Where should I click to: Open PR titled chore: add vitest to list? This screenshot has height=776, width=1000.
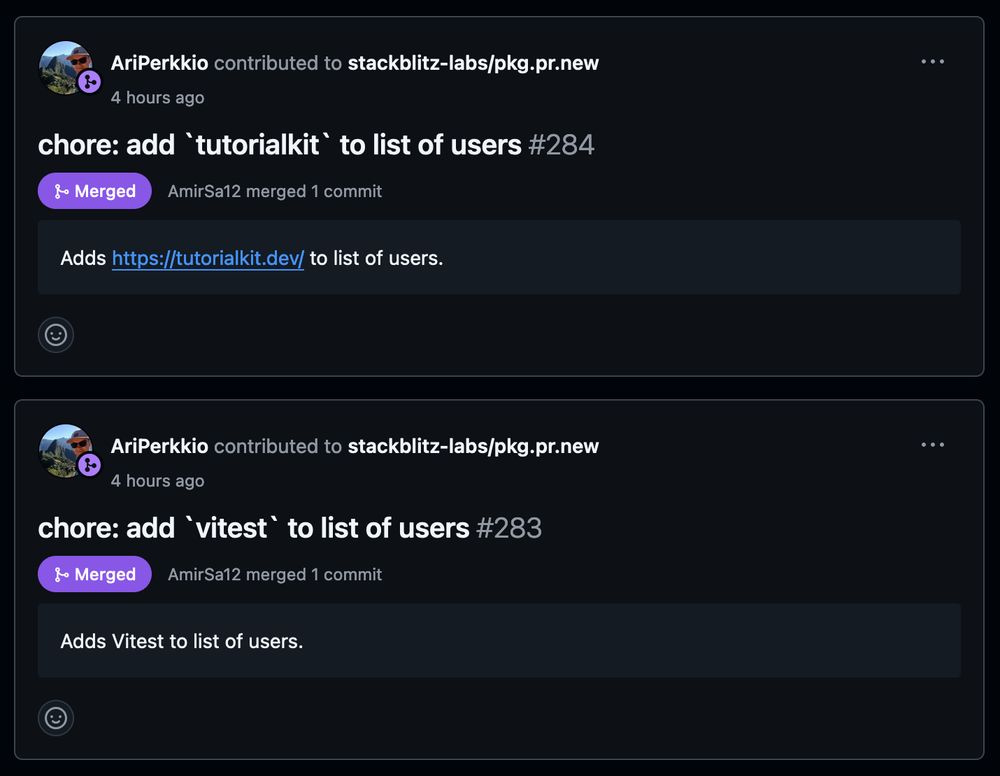[x=254, y=528]
